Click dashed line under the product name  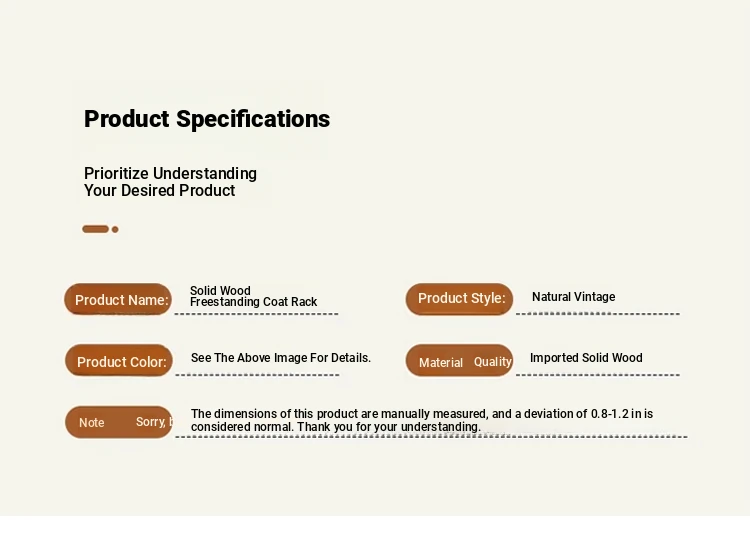[x=256, y=314]
